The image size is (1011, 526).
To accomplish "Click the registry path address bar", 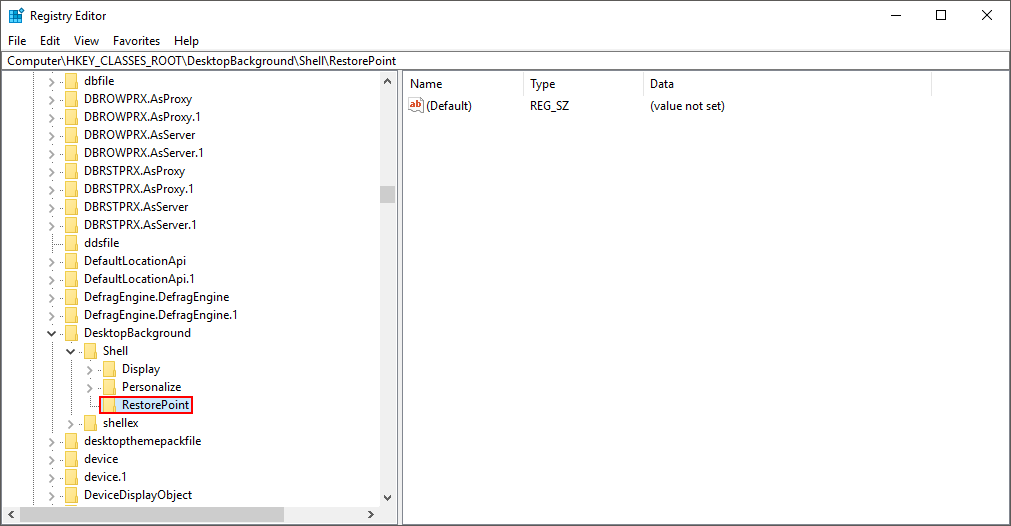I will 506,61.
